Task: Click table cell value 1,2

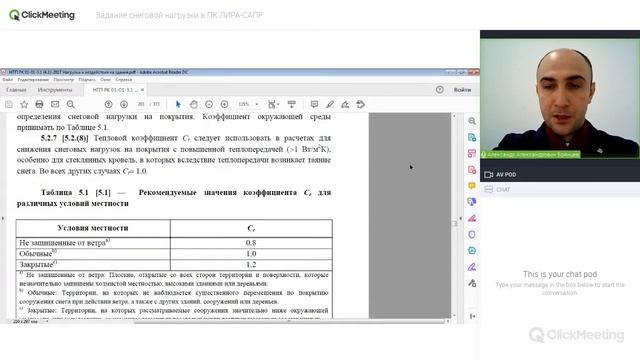Action: pyautogui.click(x=251, y=264)
